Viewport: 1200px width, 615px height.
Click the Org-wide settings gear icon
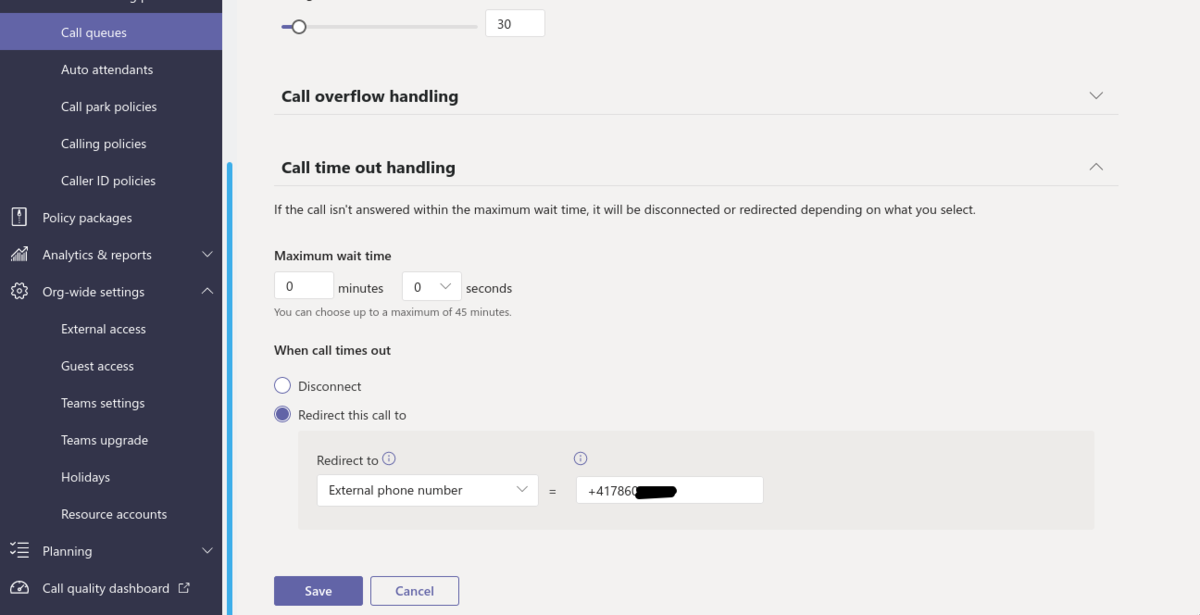point(18,291)
